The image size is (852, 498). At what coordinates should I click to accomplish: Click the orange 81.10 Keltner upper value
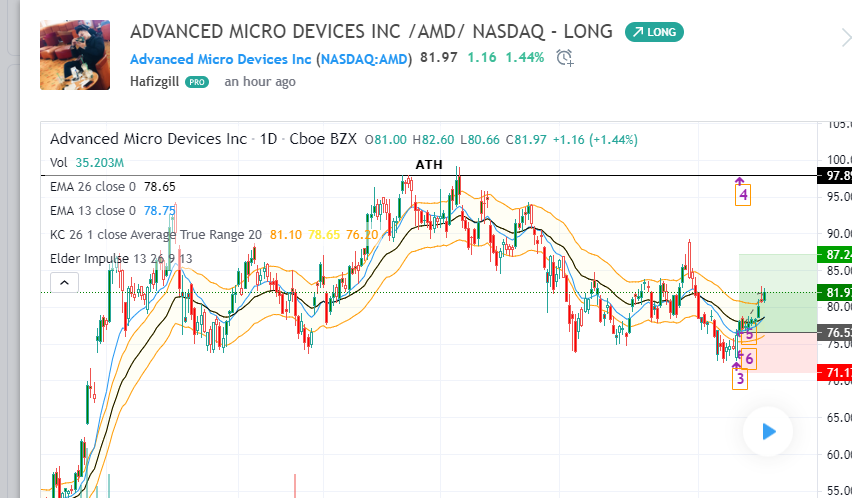point(286,235)
